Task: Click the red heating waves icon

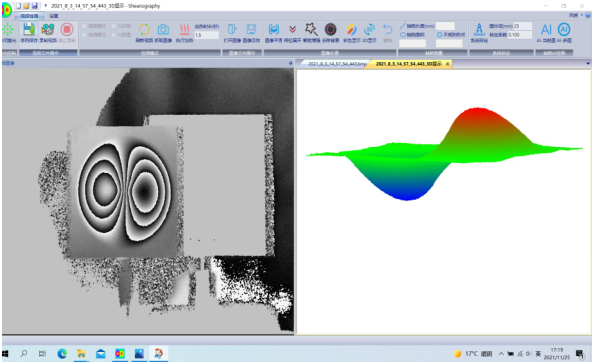Action: pos(184,30)
